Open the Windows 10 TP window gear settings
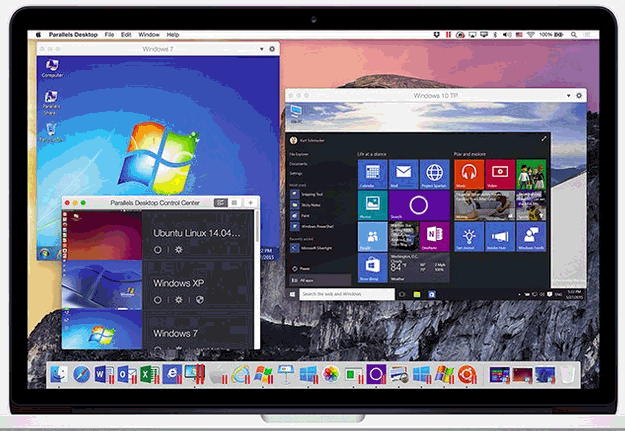 (x=579, y=96)
